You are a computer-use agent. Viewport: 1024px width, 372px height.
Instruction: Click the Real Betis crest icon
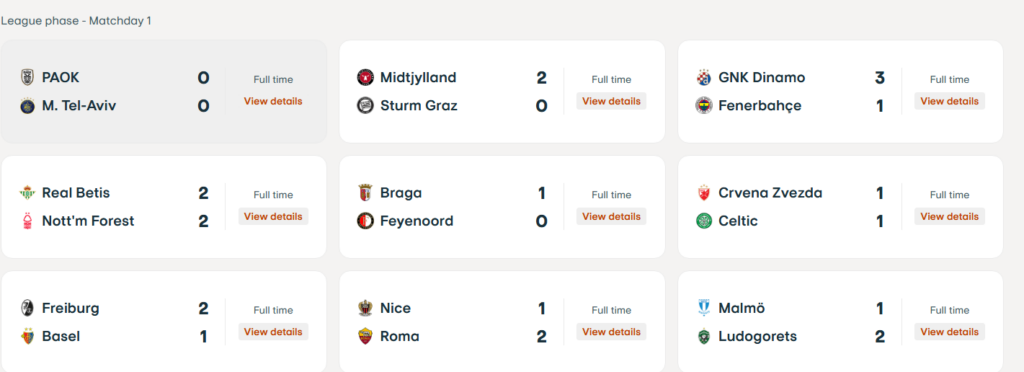point(27,193)
